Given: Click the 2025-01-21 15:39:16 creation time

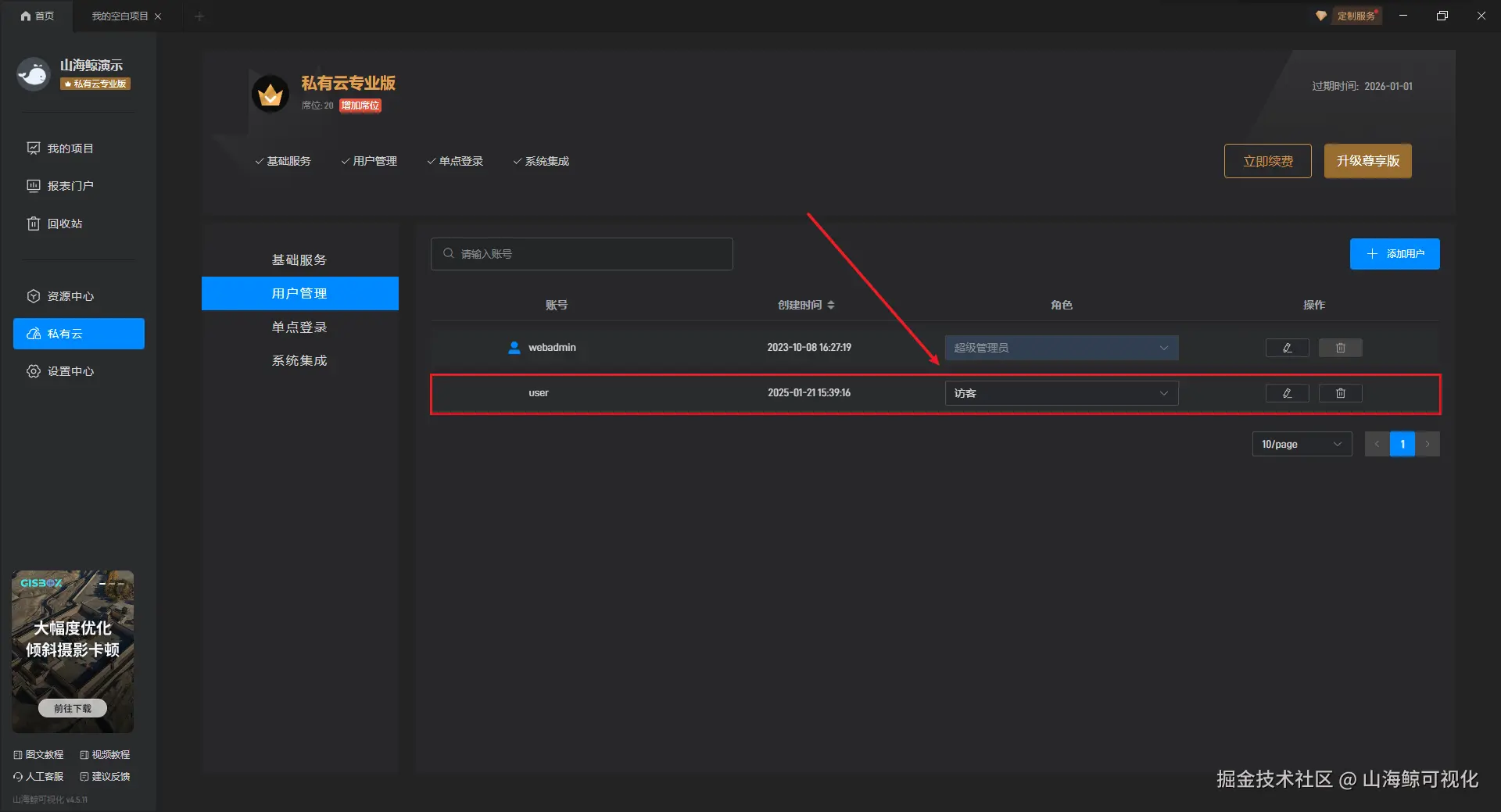Looking at the screenshot, I should [x=809, y=393].
